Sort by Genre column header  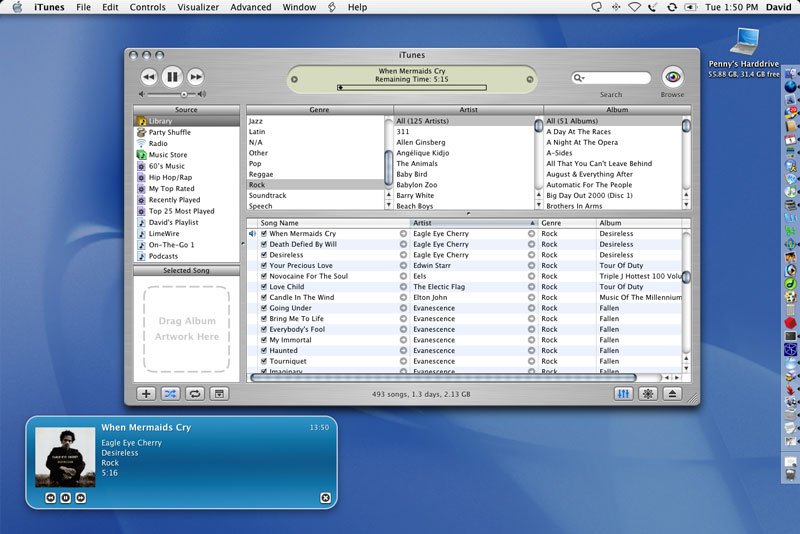(x=567, y=223)
